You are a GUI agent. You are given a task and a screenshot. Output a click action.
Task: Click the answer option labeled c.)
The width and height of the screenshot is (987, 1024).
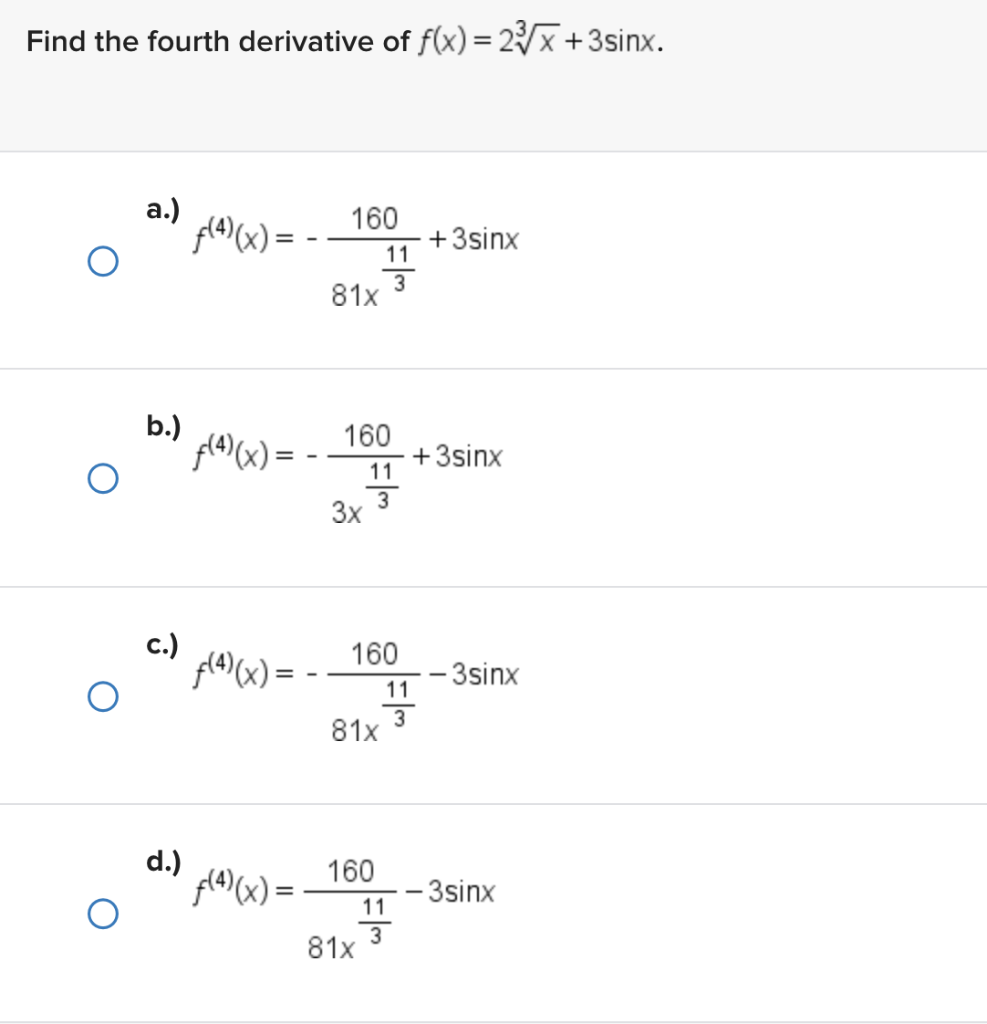(x=160, y=645)
